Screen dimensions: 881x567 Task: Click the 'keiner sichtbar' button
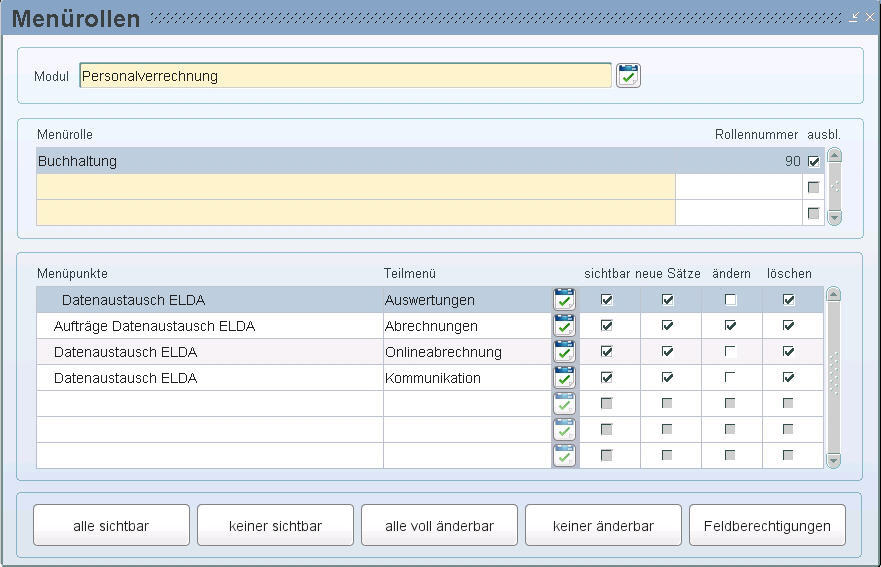click(x=275, y=525)
